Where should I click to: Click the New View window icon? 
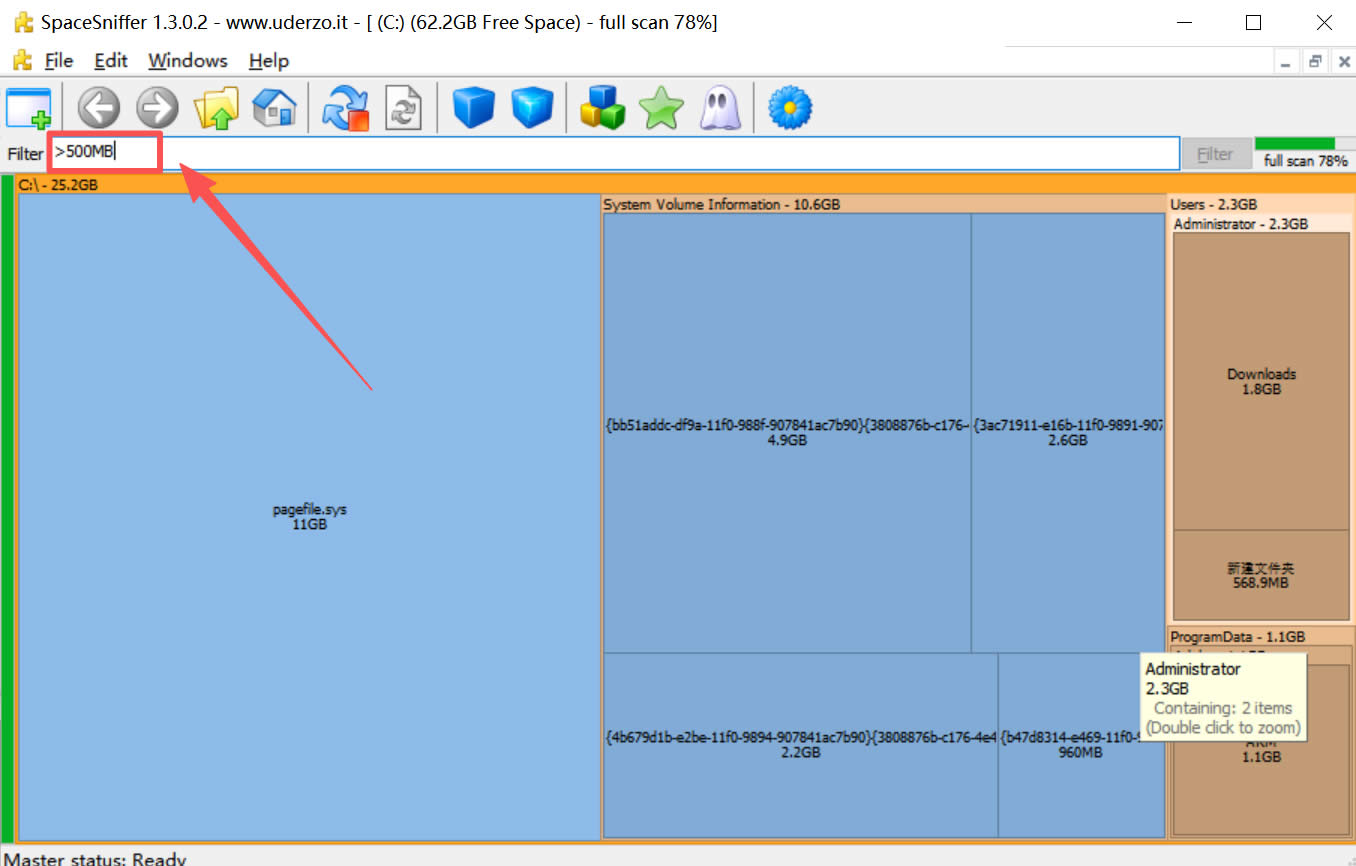28,108
